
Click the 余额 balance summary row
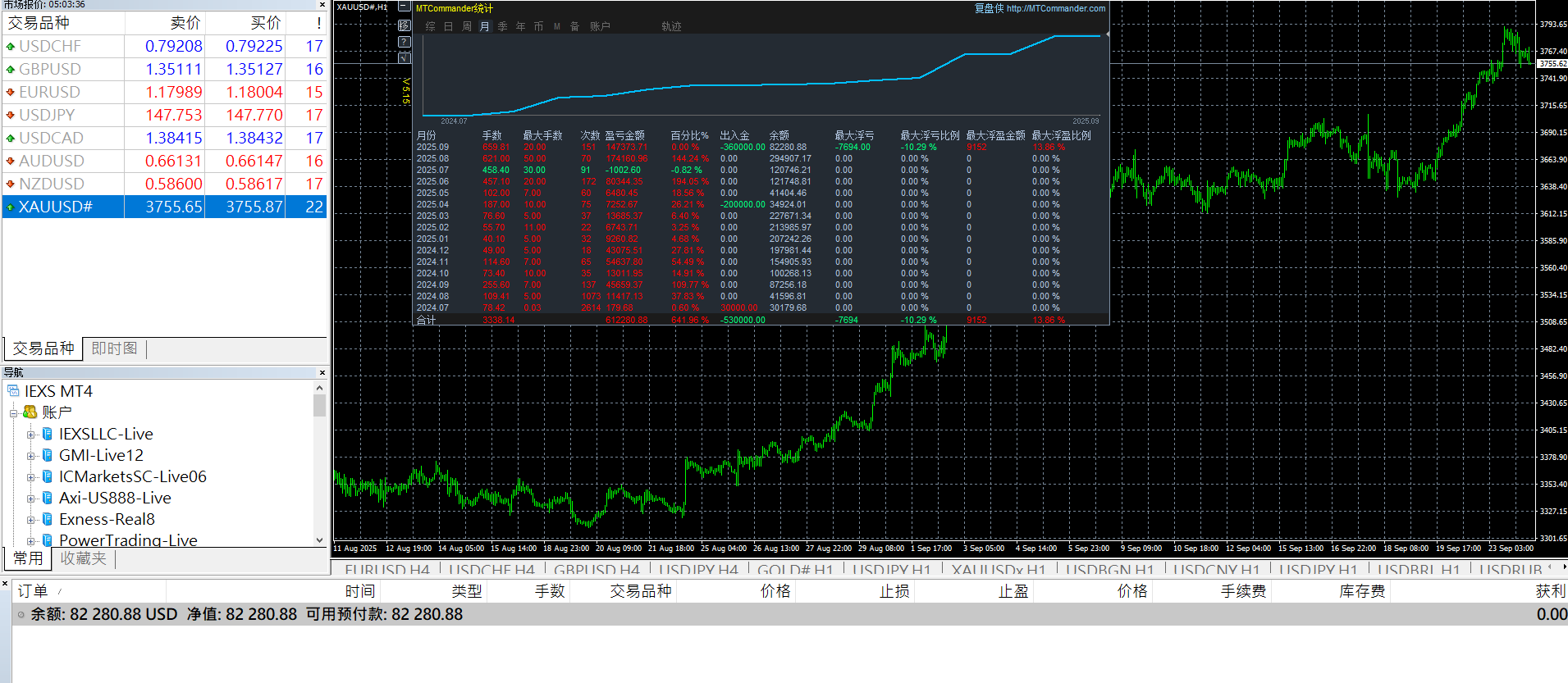(789, 614)
